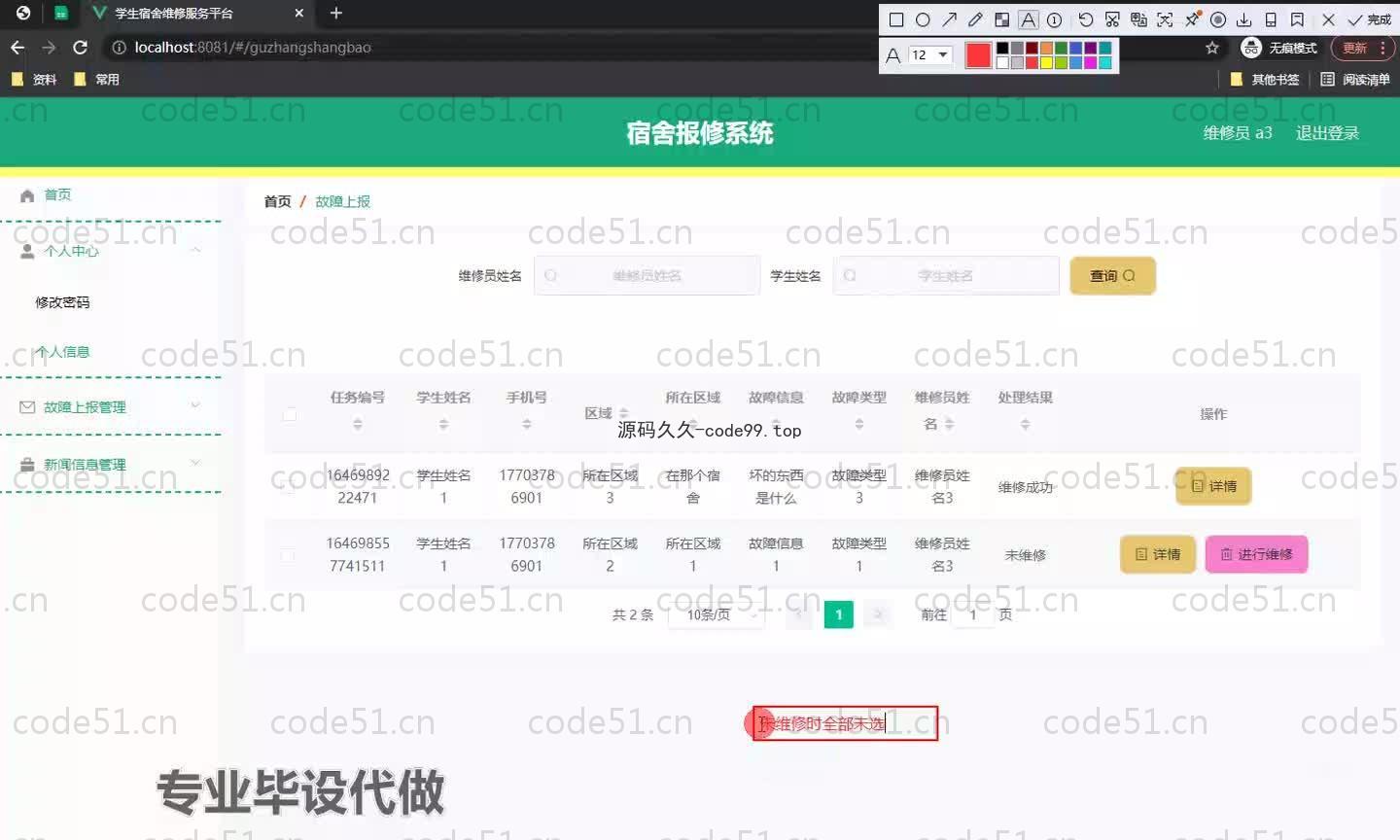
Task: Open the 其他书签 bookmark folder
Action: [1265, 80]
